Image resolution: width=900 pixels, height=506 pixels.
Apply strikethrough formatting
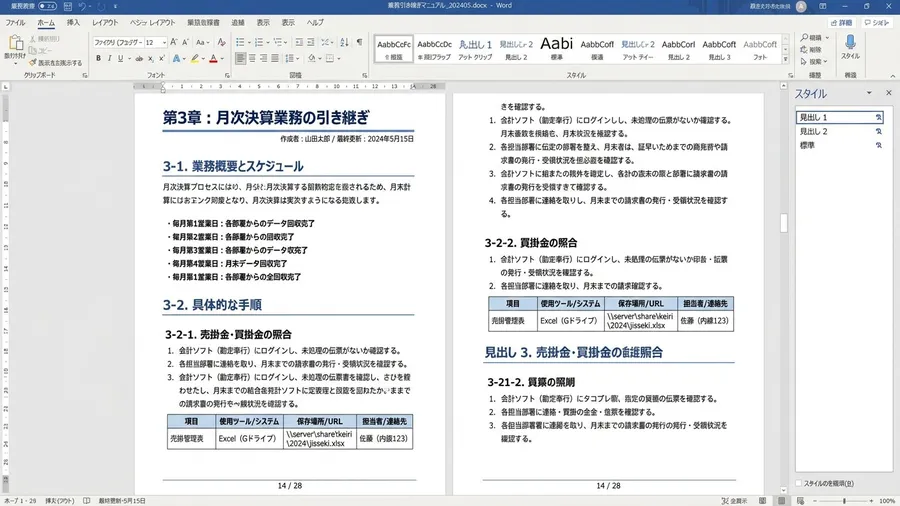click(x=139, y=59)
